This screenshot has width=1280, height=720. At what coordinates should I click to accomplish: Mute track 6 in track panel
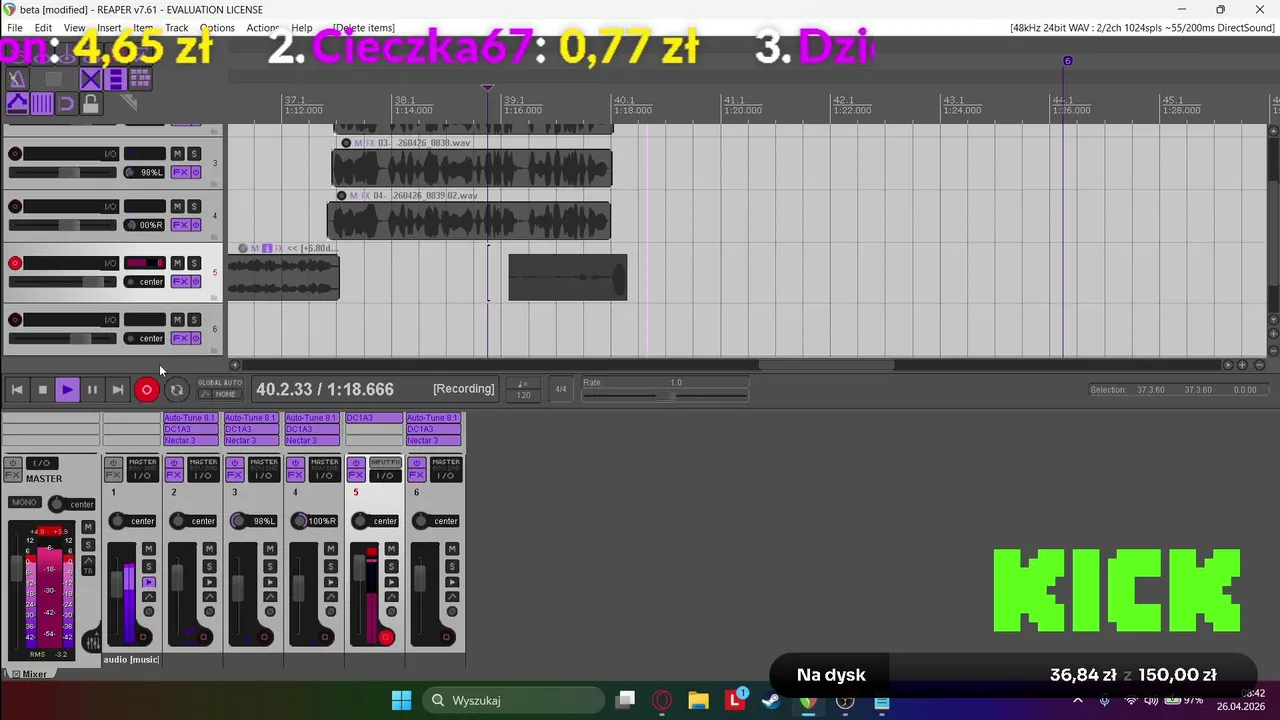coord(178,320)
